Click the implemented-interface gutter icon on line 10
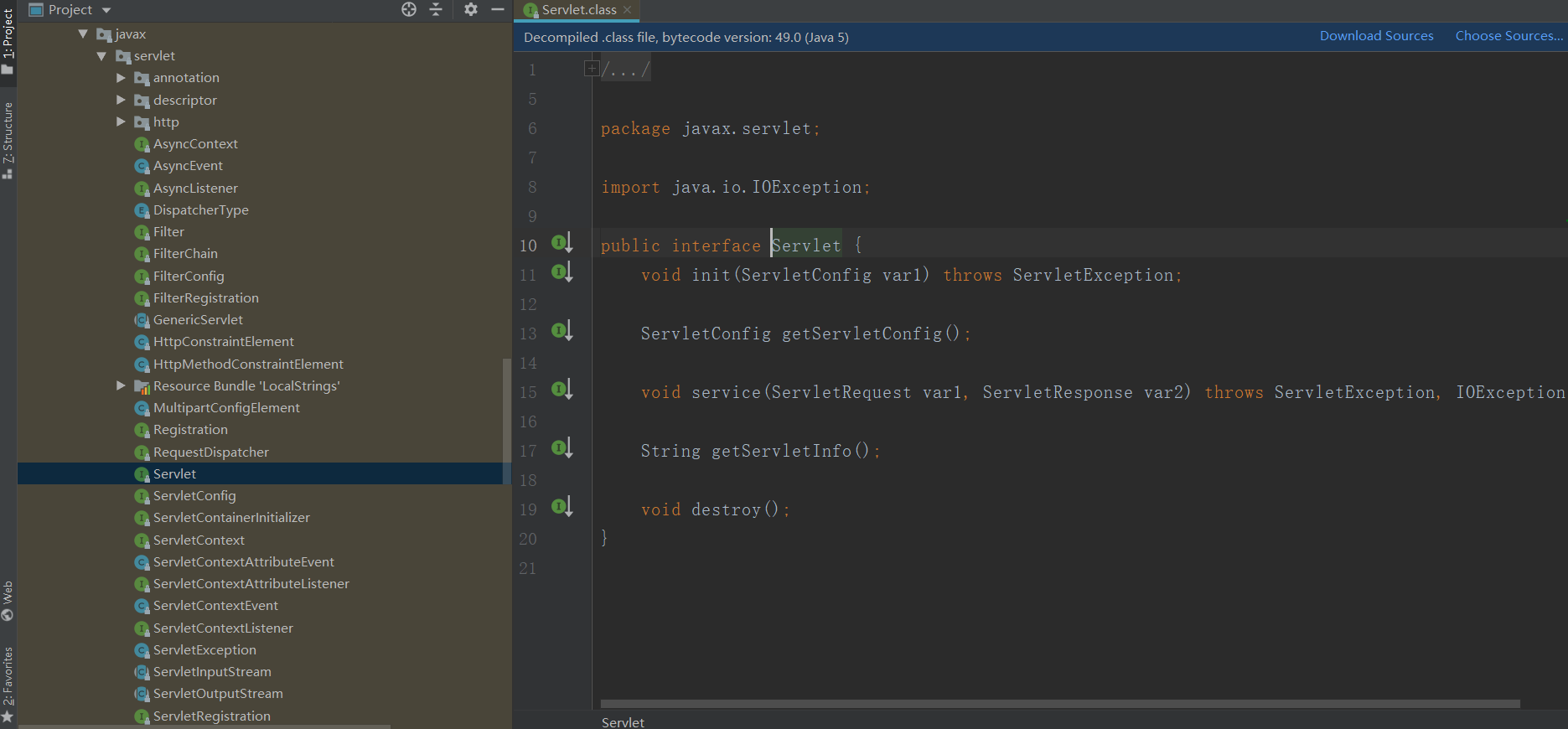The image size is (1568, 729). coord(561,243)
